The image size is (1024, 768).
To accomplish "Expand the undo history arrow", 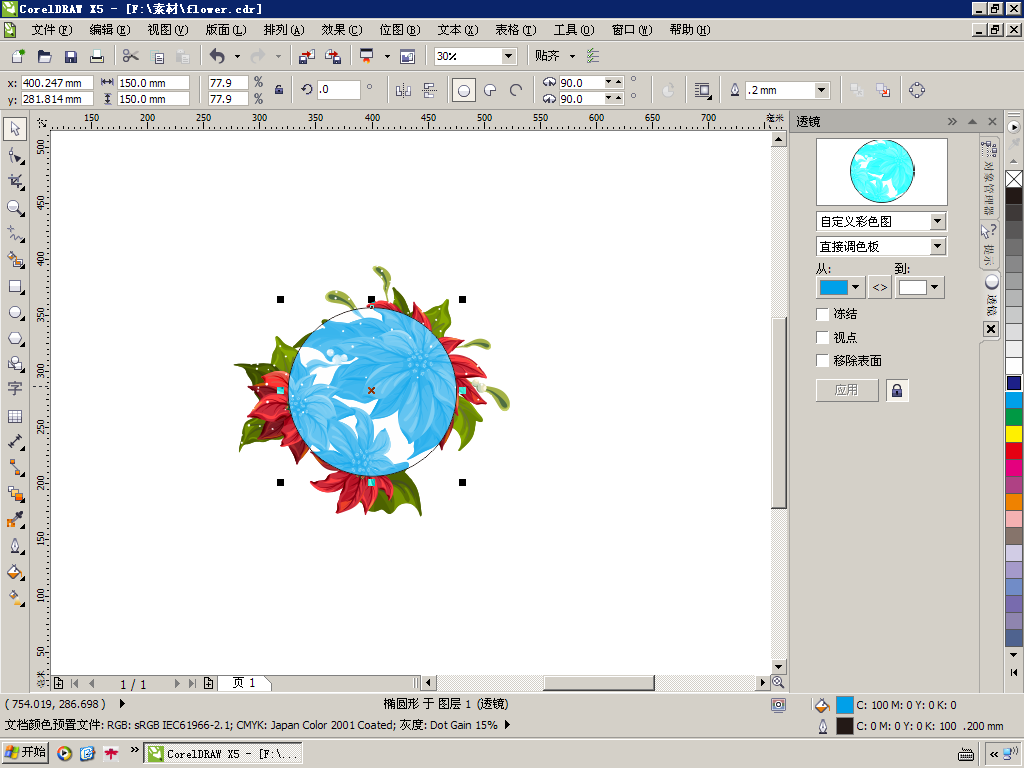I will tap(237, 56).
